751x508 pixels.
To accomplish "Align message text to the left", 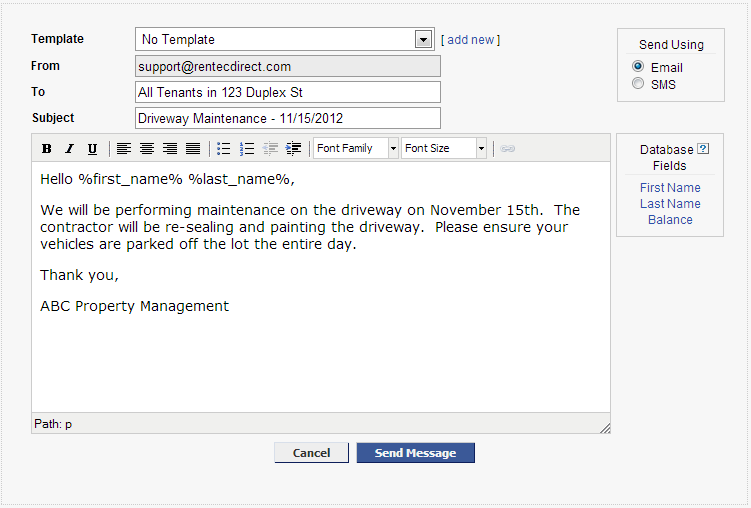I will coord(124,149).
